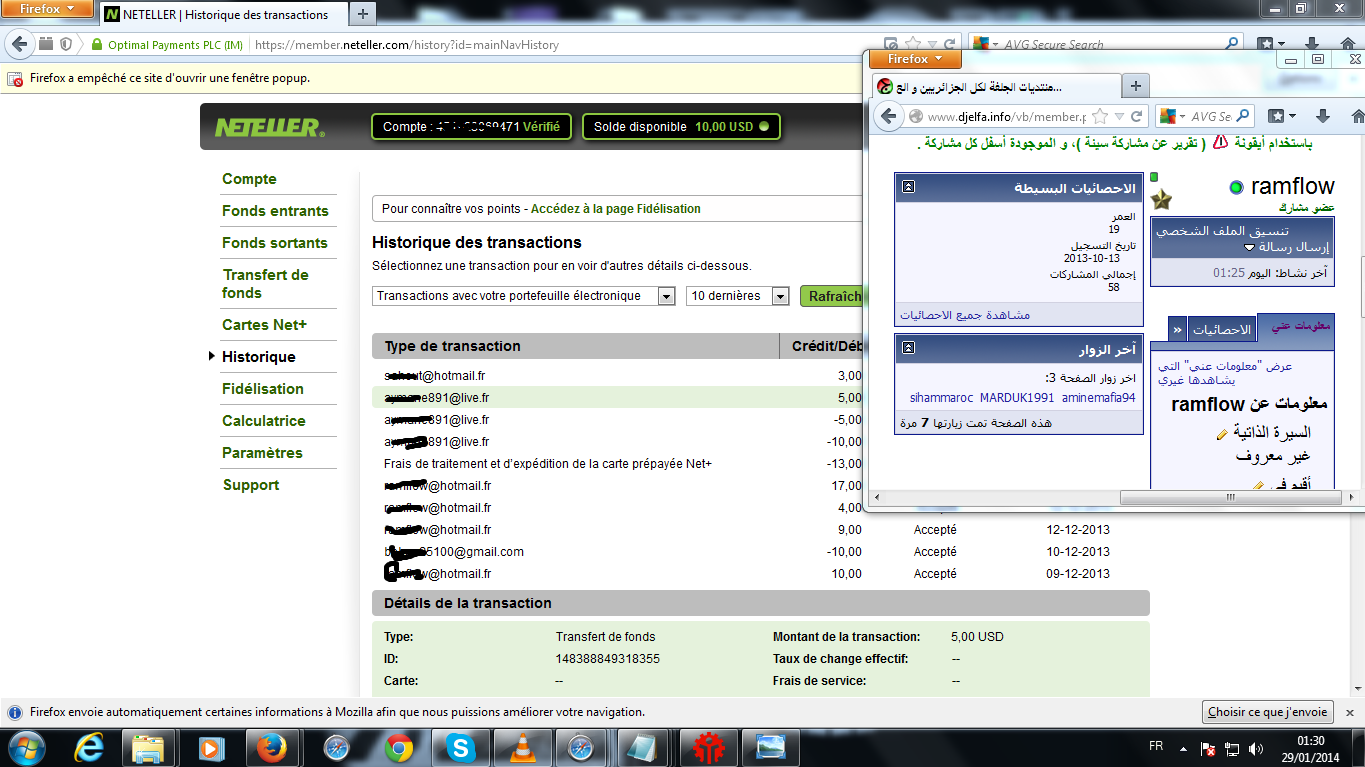Open Google Chrome from taskbar
The height and width of the screenshot is (767, 1365).
399,747
